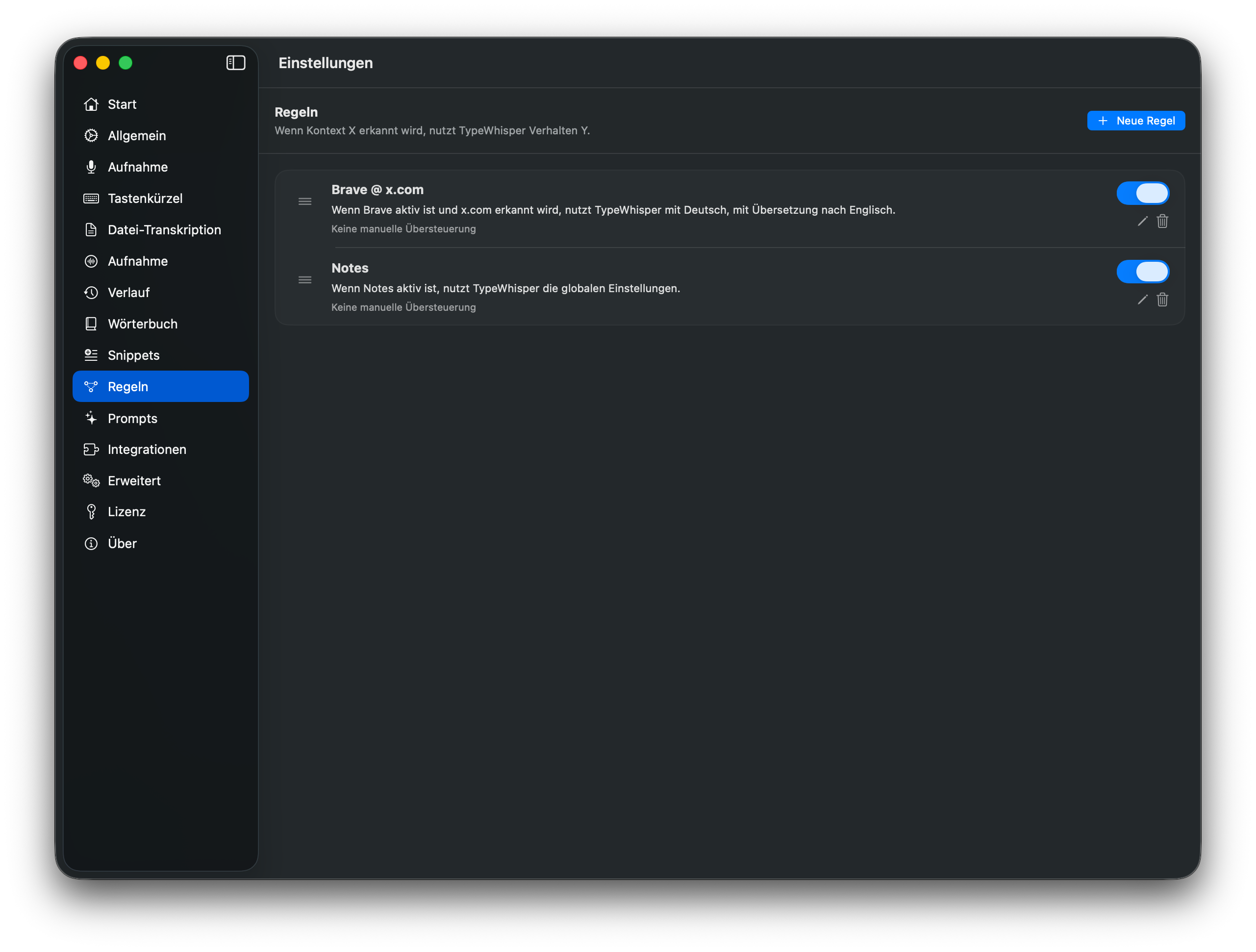Delete the Notes rule
This screenshot has height=952, width=1256.
[x=1162, y=300]
